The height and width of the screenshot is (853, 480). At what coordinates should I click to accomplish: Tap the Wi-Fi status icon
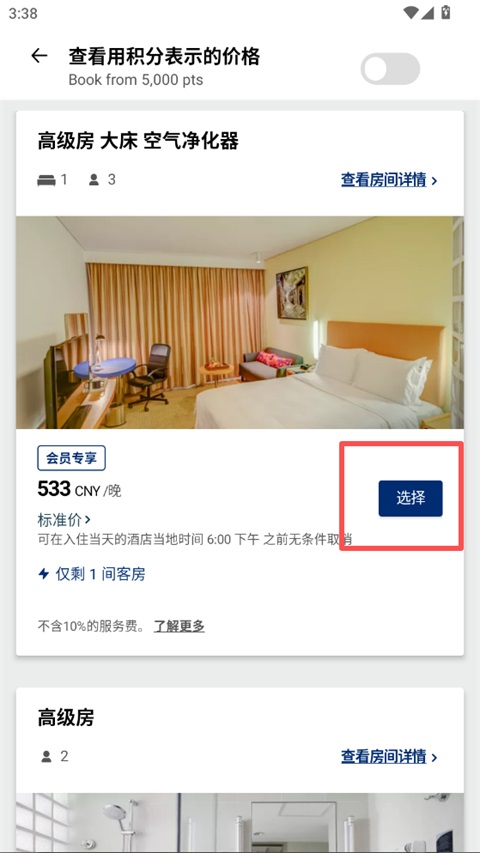coord(411,13)
